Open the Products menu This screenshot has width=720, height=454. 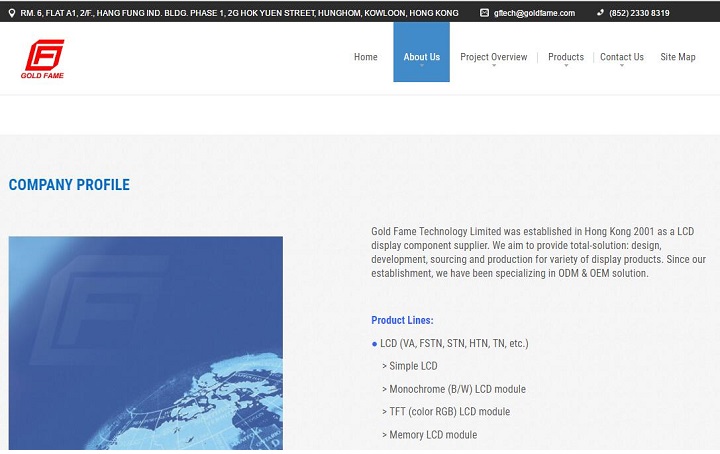pyautogui.click(x=566, y=57)
